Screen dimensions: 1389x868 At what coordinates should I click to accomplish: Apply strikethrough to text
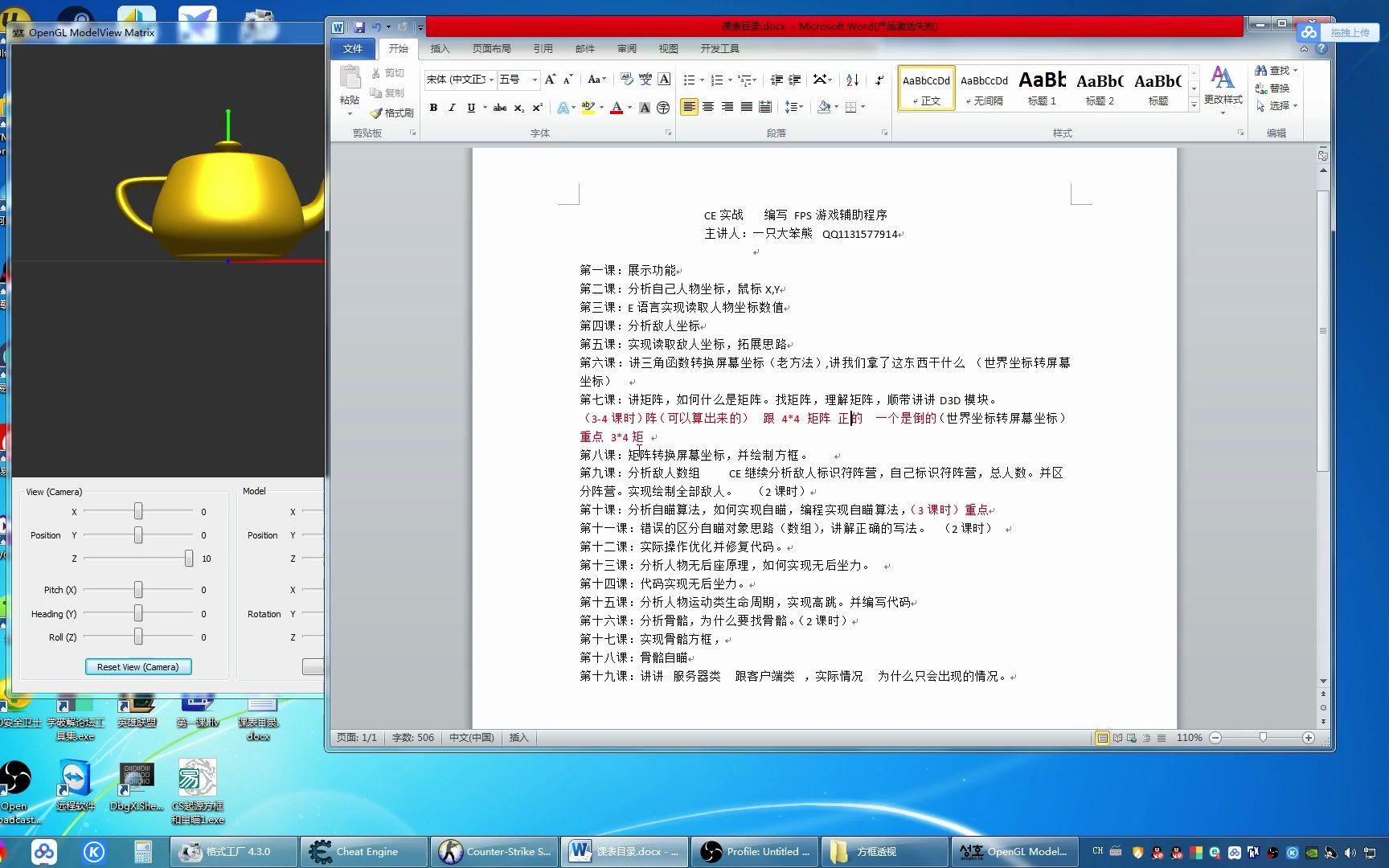click(x=500, y=108)
